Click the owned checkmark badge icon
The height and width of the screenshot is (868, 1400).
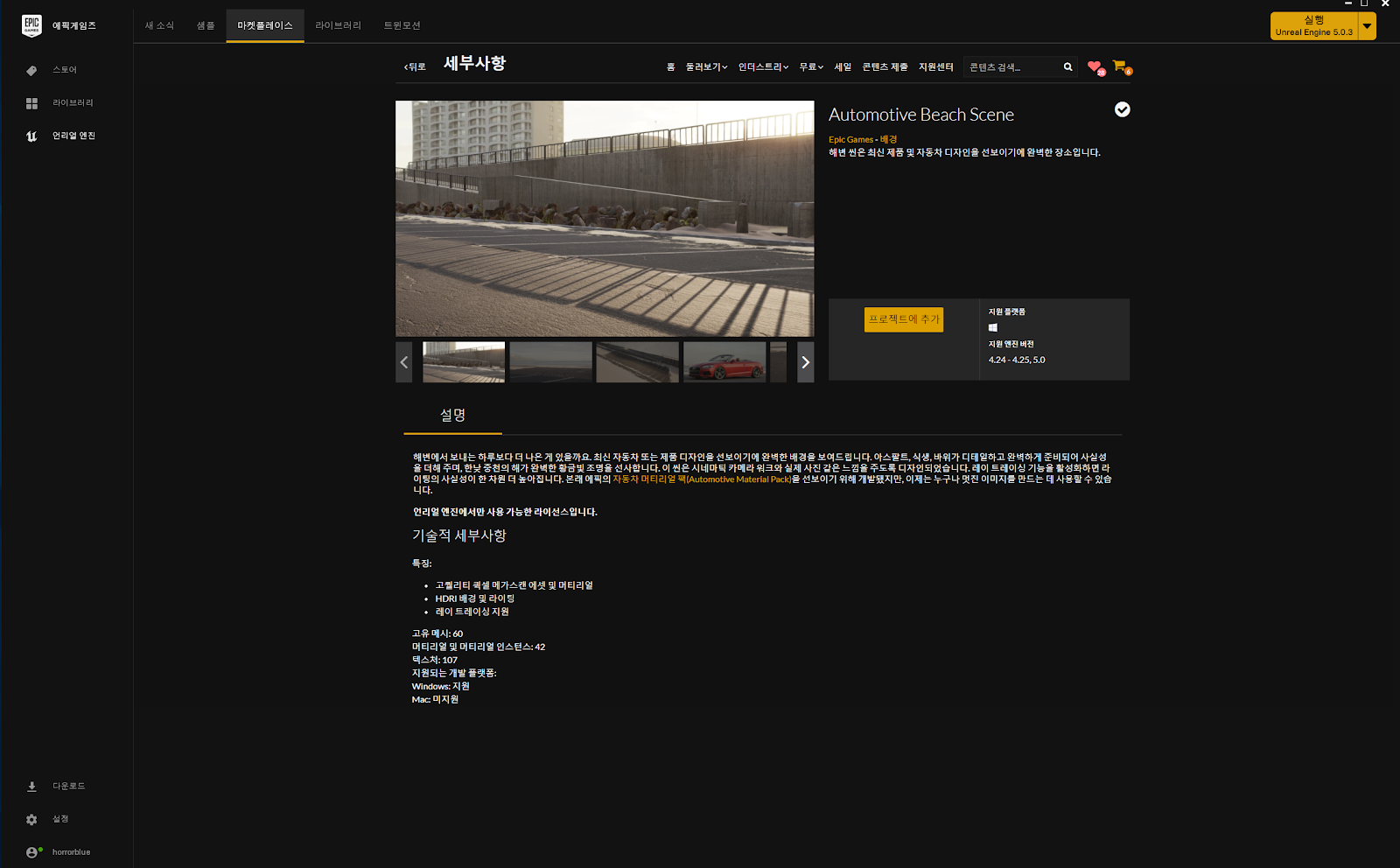click(x=1122, y=109)
